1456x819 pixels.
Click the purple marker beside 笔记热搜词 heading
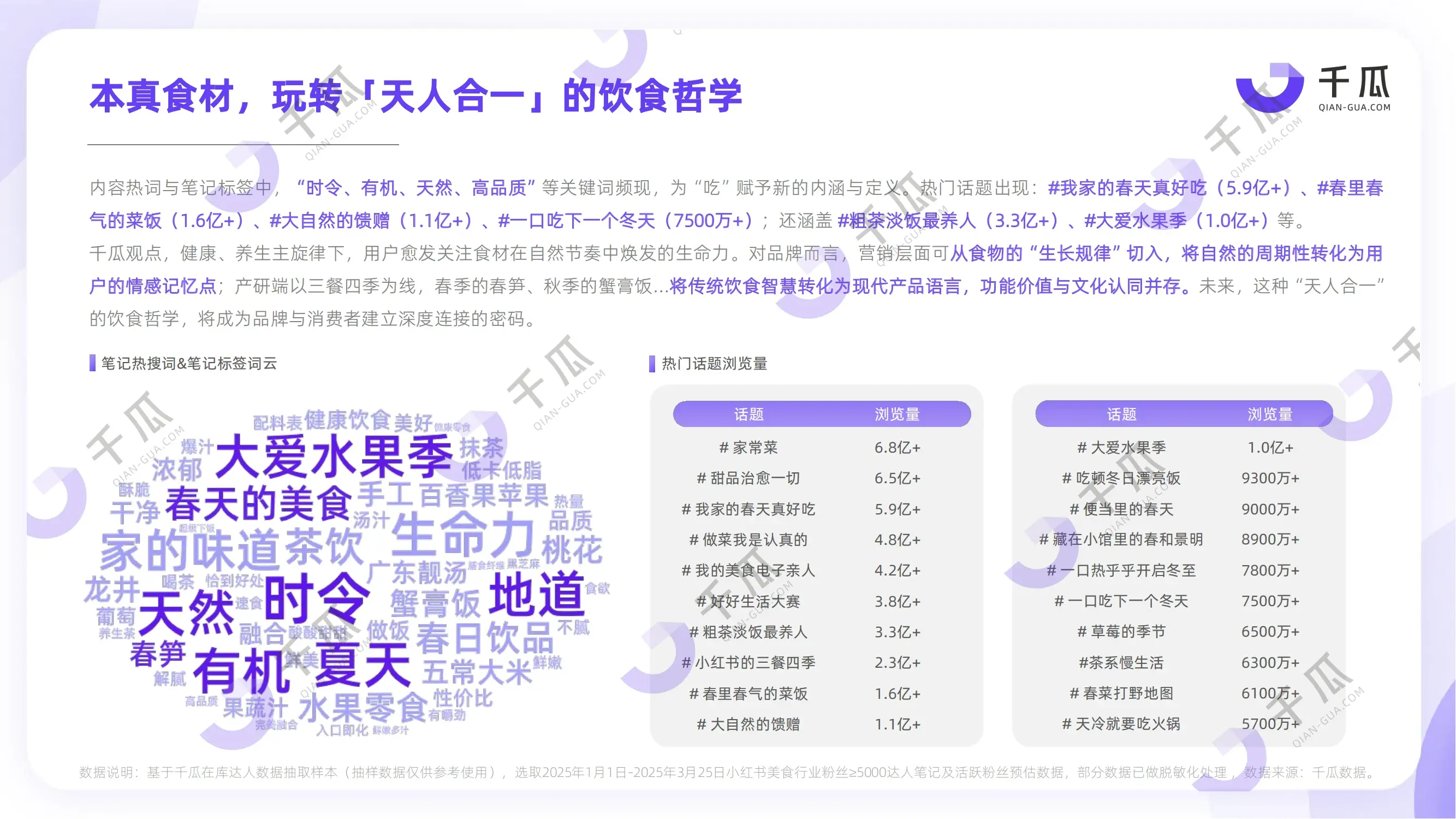[x=92, y=363]
